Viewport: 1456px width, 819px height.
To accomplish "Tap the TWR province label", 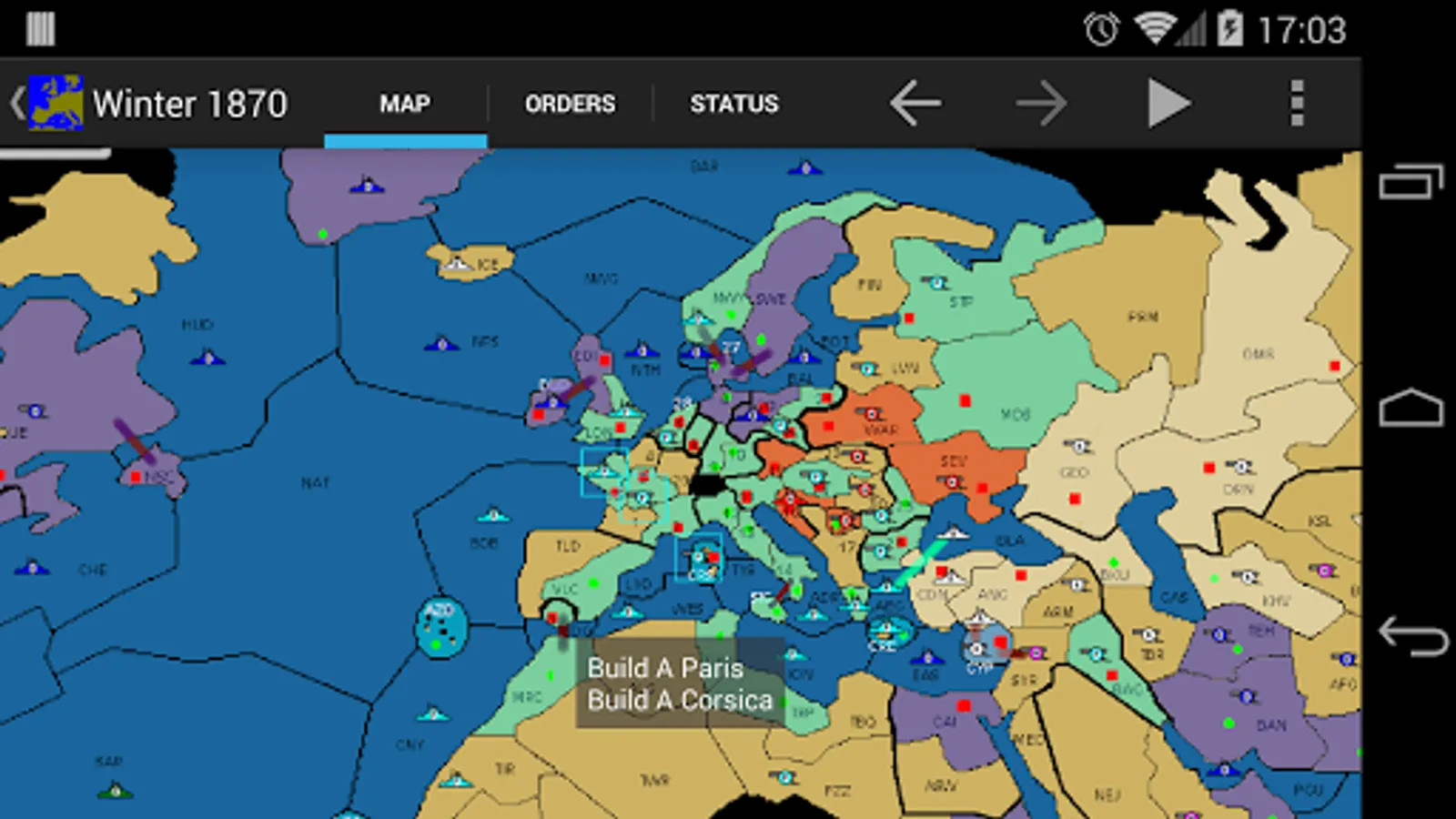I will [655, 780].
